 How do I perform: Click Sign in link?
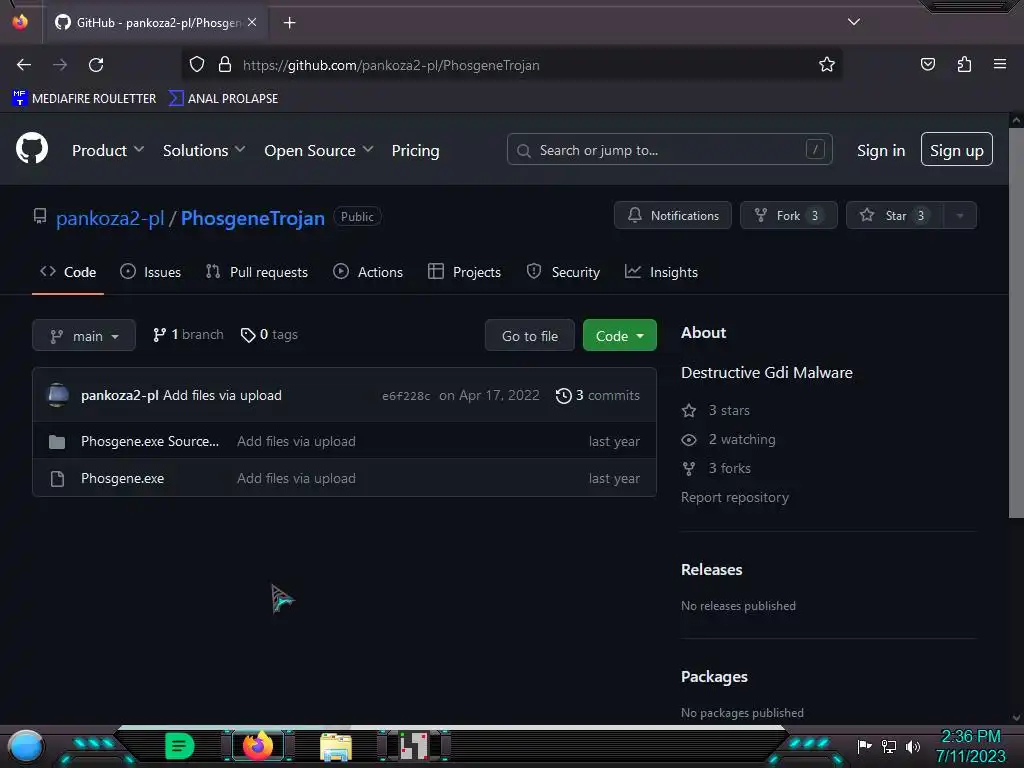tap(880, 150)
